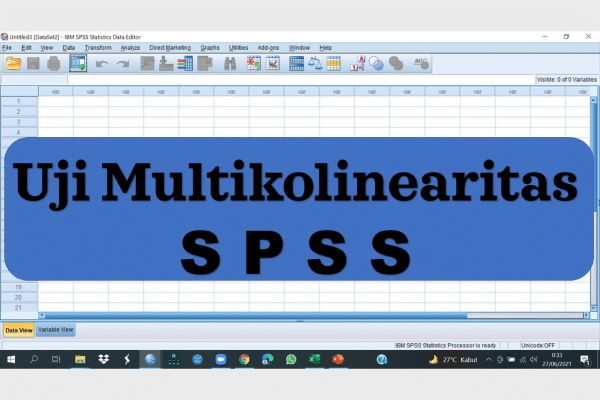Click the Undo arrow icon
The width and height of the screenshot is (600, 400).
coord(102,64)
